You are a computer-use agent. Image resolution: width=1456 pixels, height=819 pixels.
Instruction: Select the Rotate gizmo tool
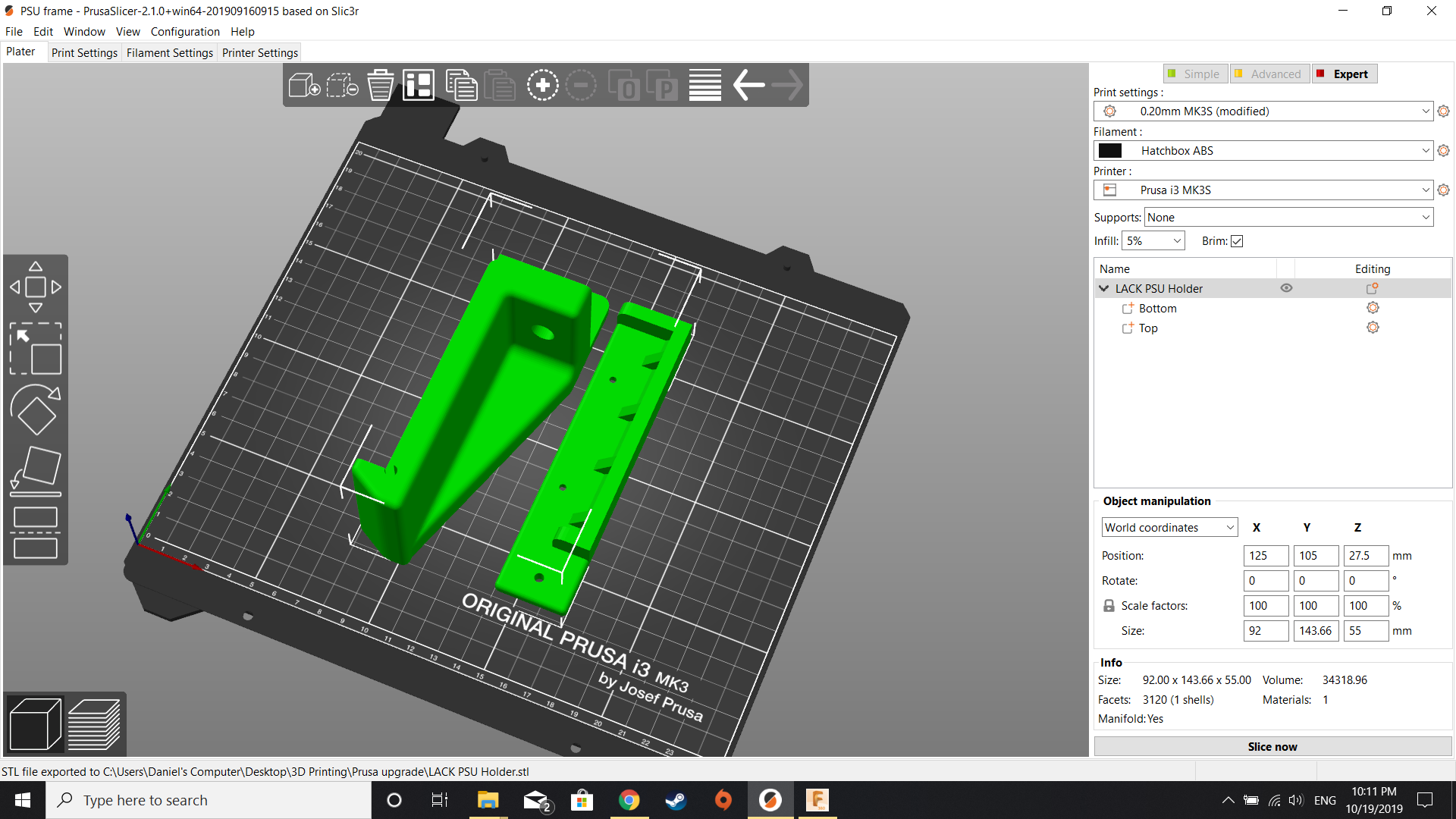(36, 410)
